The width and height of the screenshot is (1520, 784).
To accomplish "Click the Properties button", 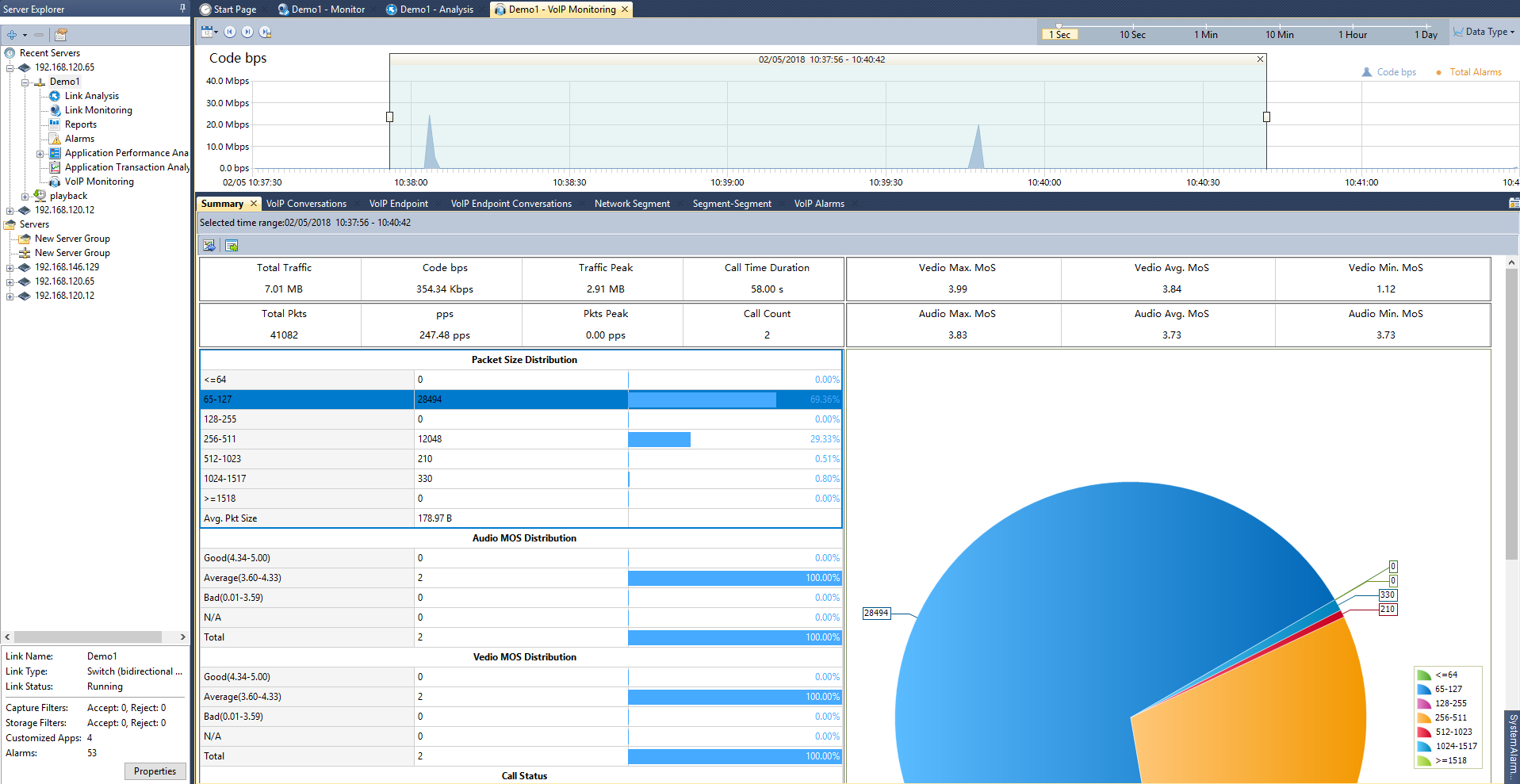I will coord(155,771).
